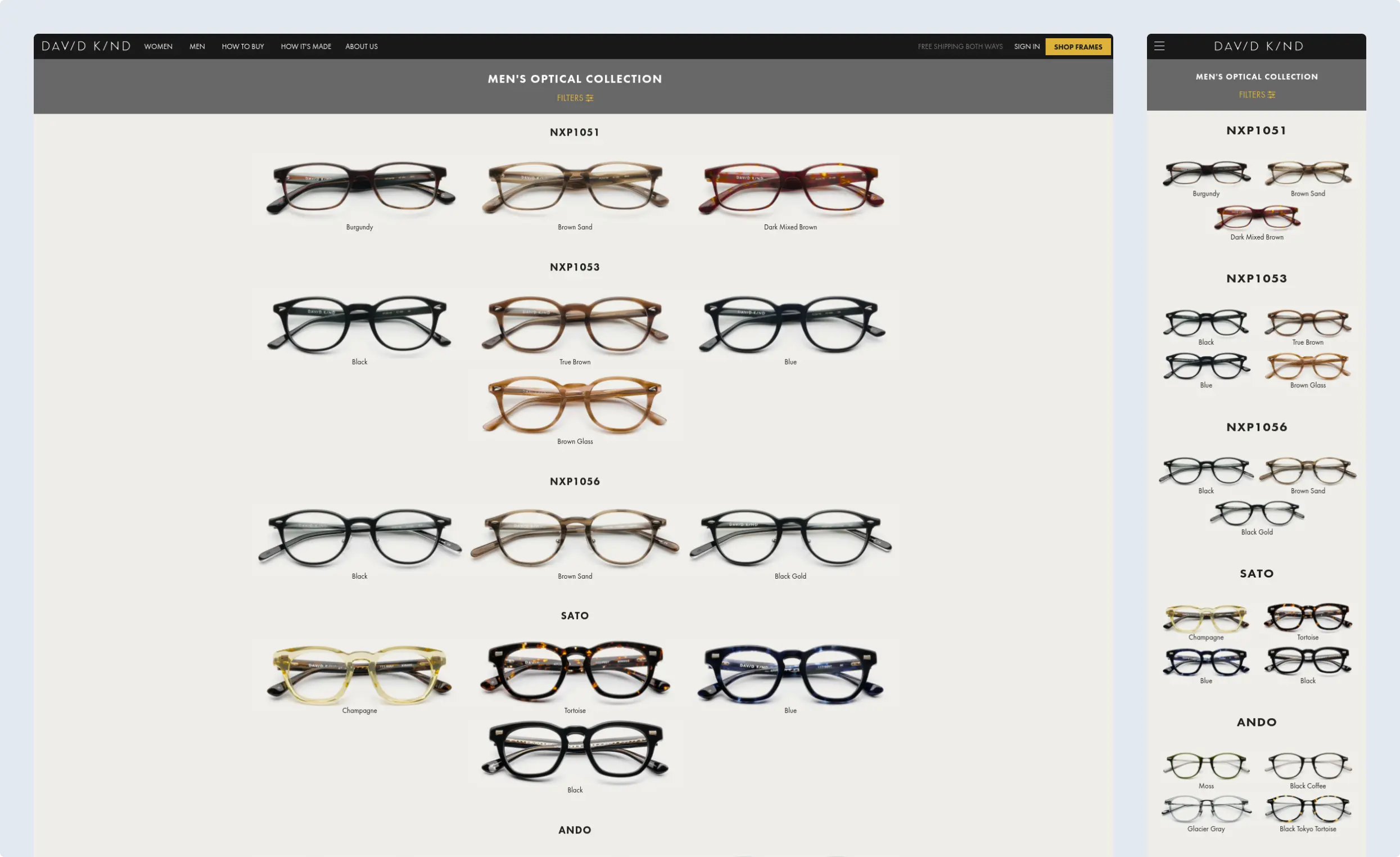Viewport: 1400px width, 857px height.
Task: Open the Women menu item
Action: coord(158,47)
